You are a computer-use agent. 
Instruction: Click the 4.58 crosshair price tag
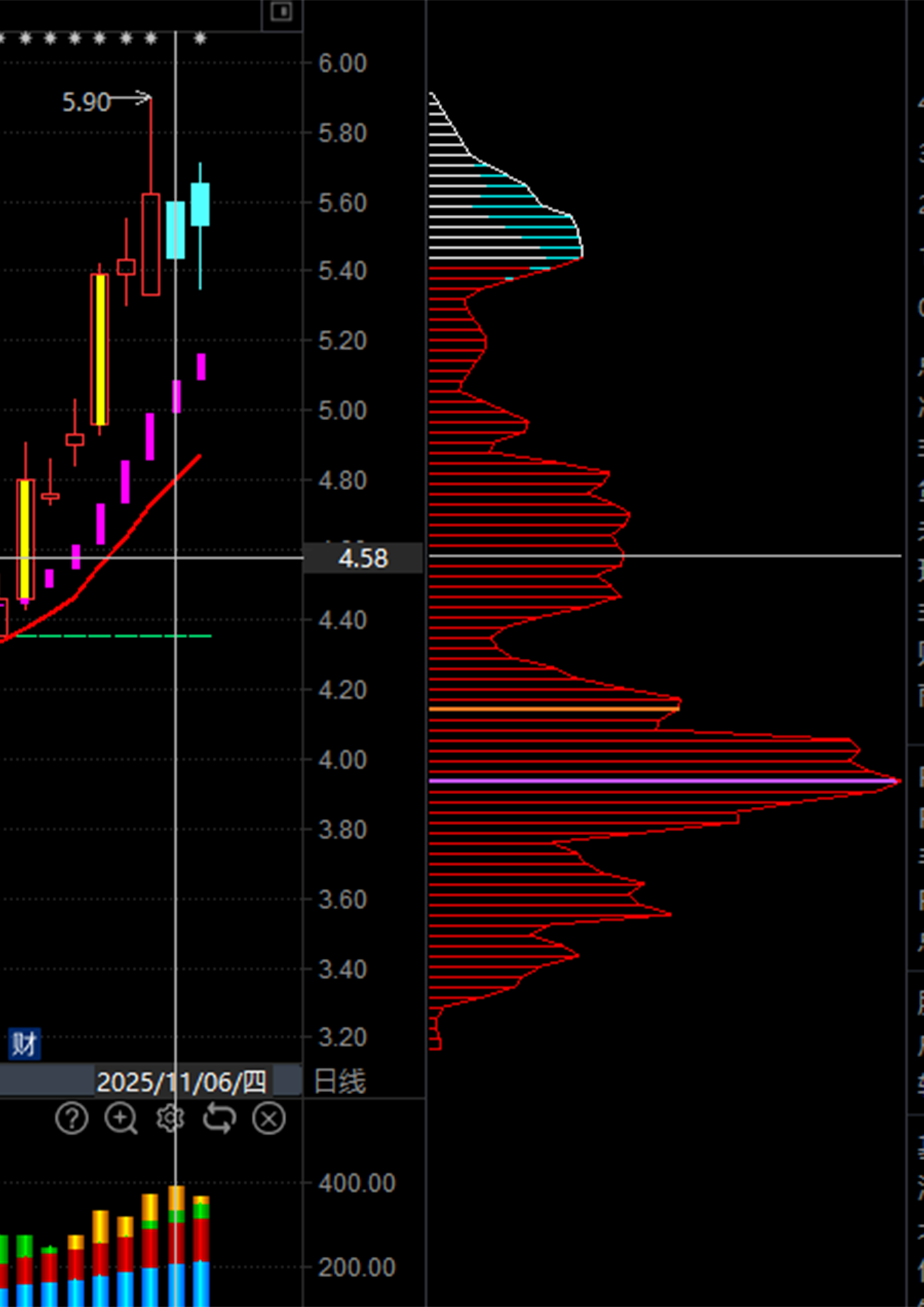pos(363,558)
